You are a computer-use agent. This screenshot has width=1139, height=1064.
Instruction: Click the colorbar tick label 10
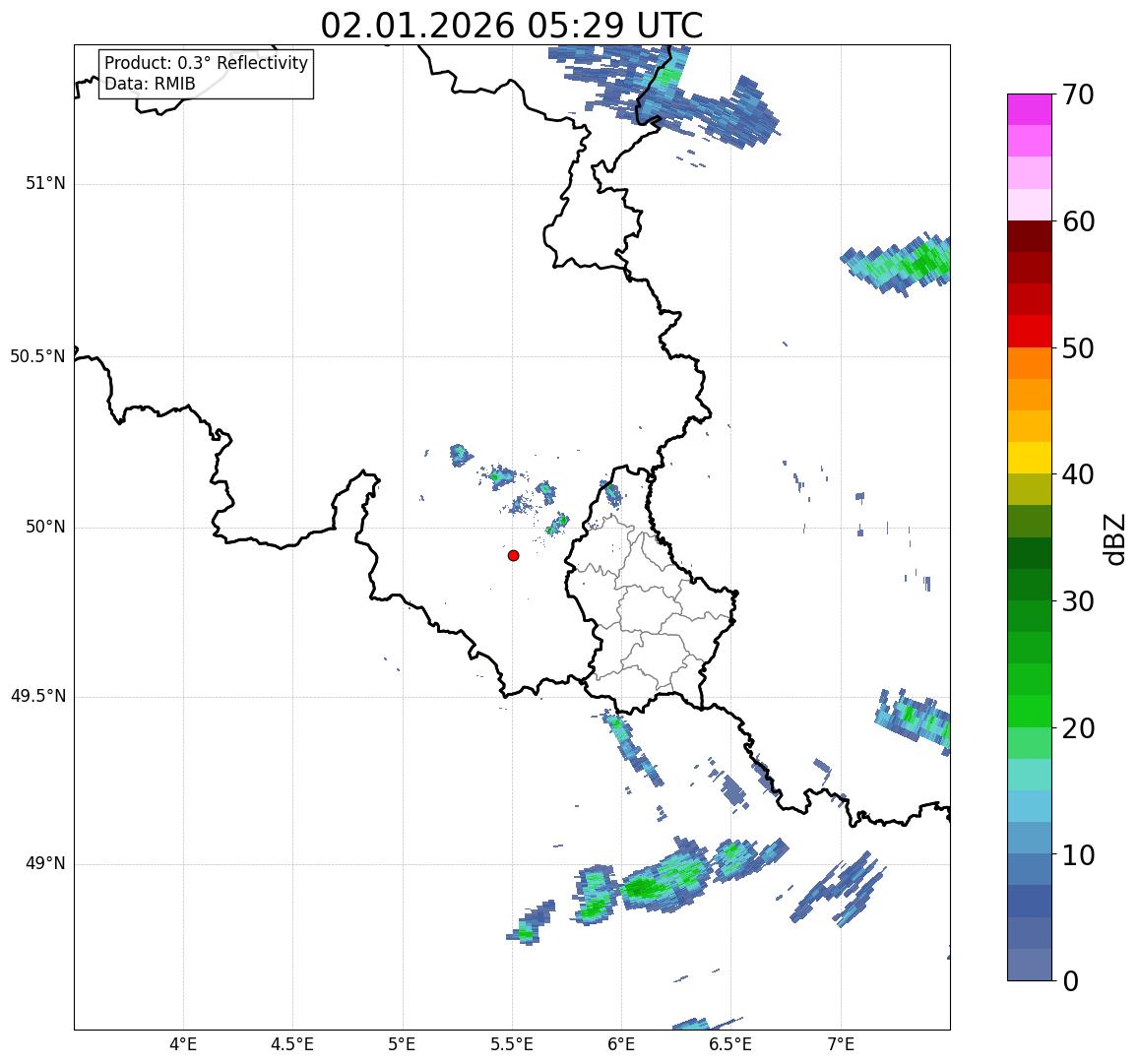point(1078,854)
